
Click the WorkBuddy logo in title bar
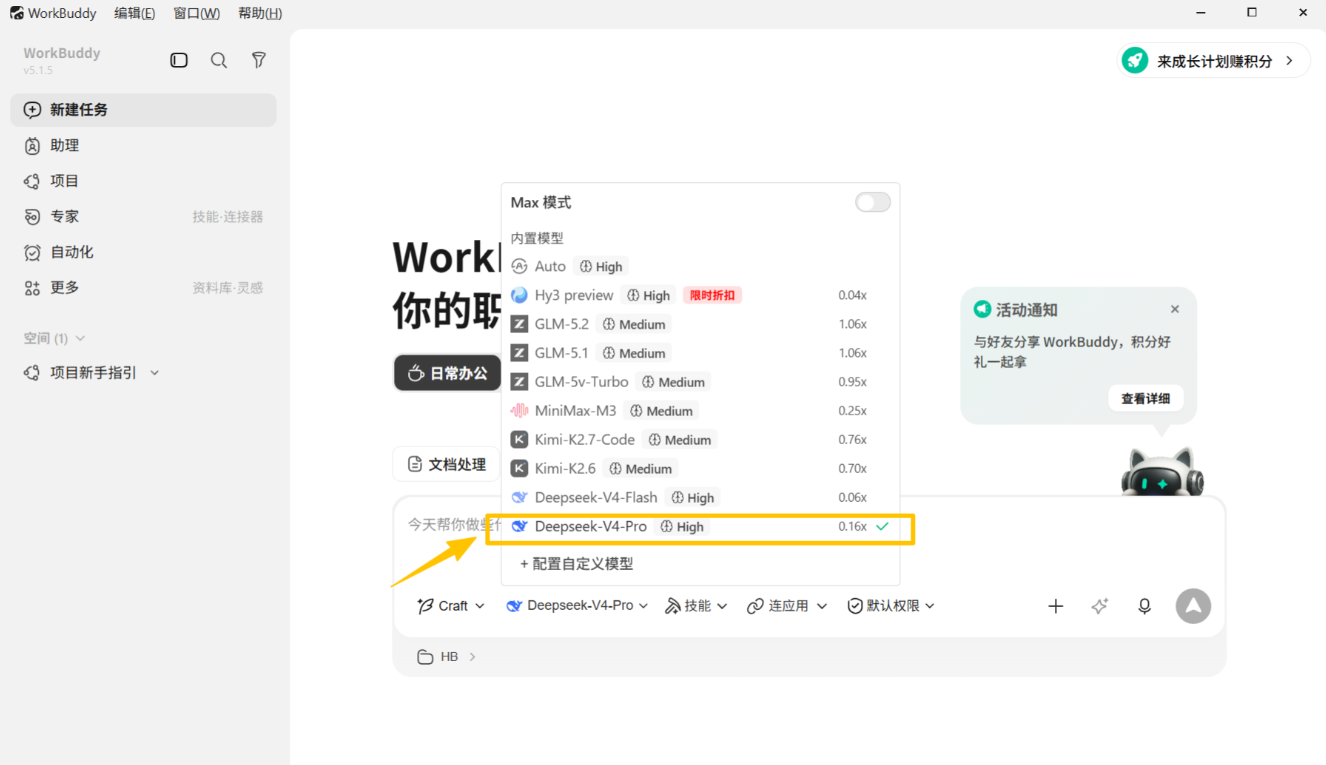click(x=17, y=13)
